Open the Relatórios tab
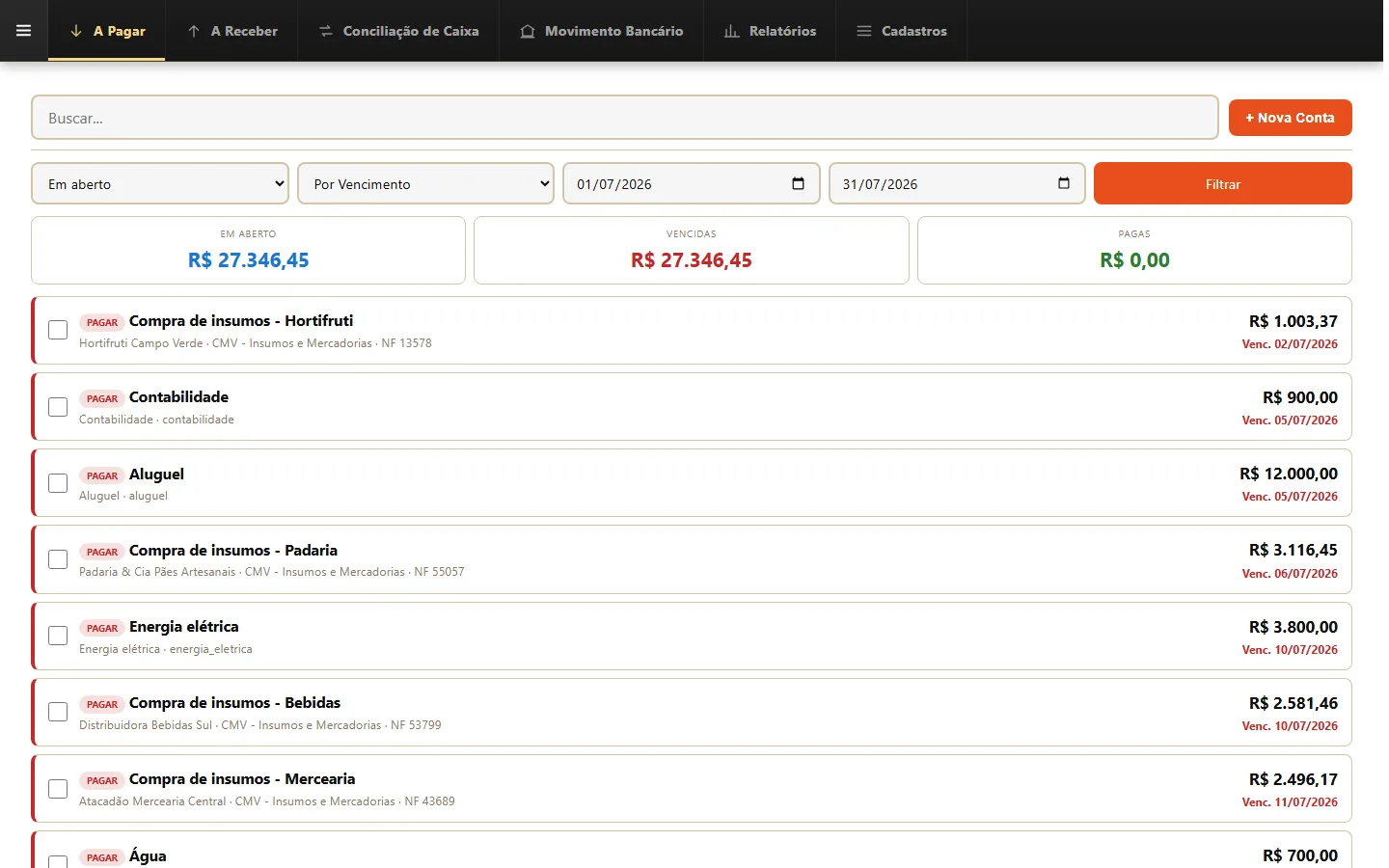 coord(770,31)
